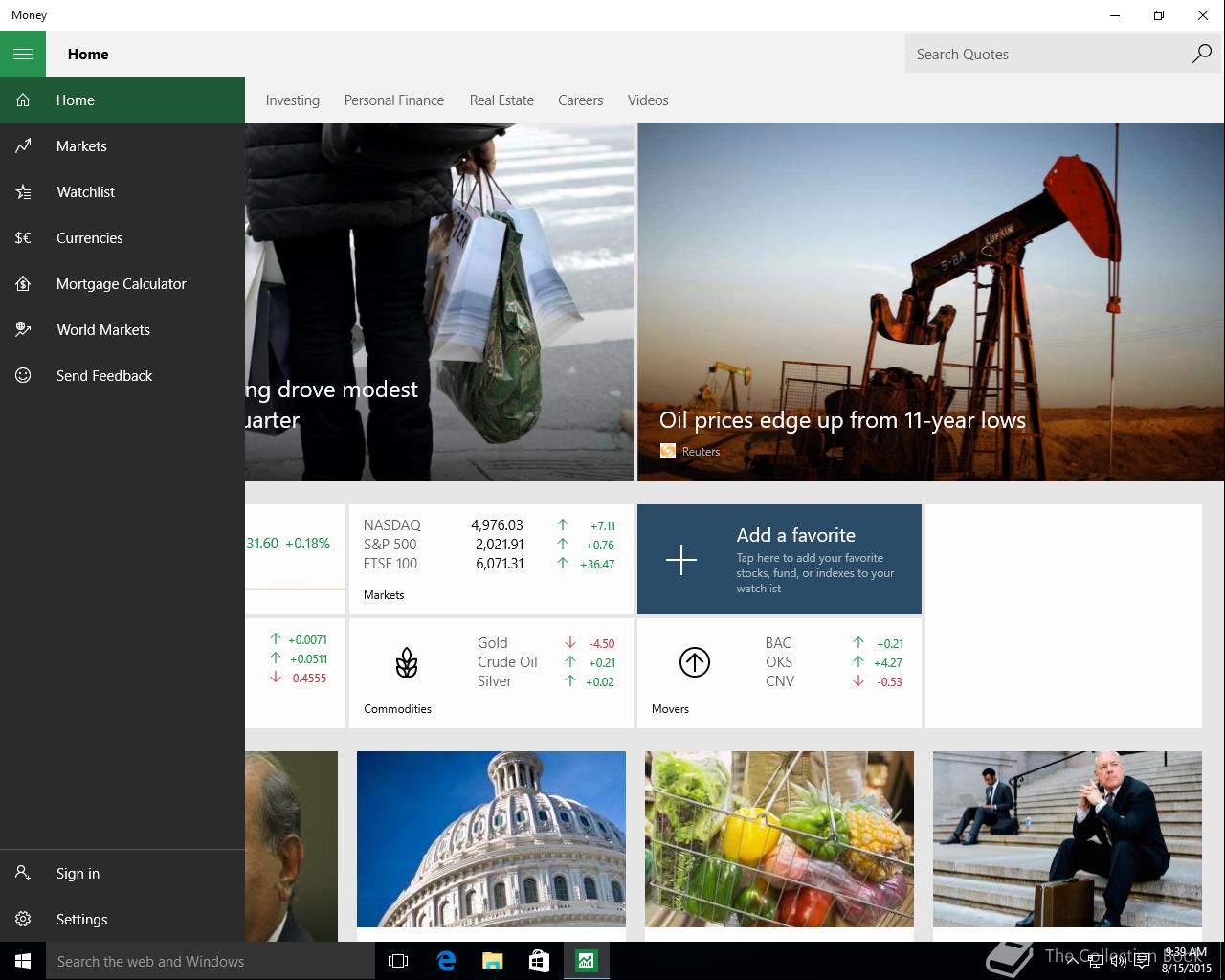Viewport: 1225px width, 980px height.
Task: Click the plus icon on Add a favorite
Action: coord(681,559)
